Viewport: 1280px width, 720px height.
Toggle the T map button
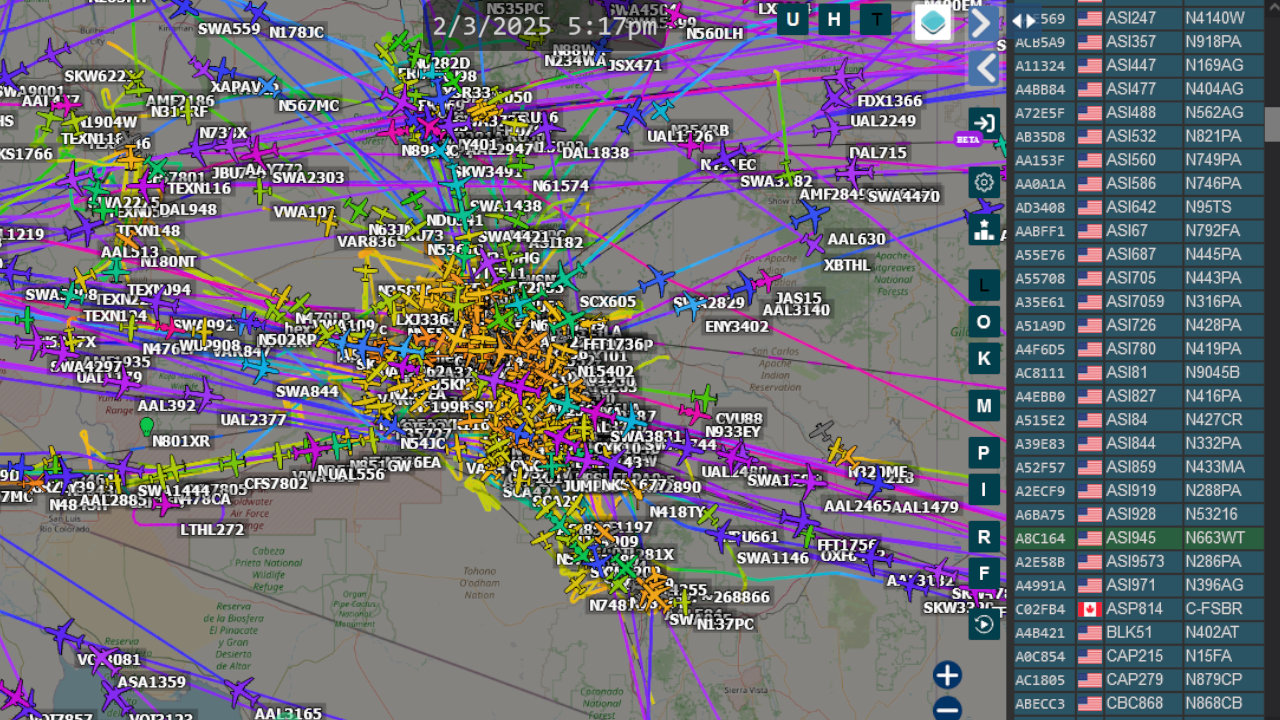tap(876, 19)
